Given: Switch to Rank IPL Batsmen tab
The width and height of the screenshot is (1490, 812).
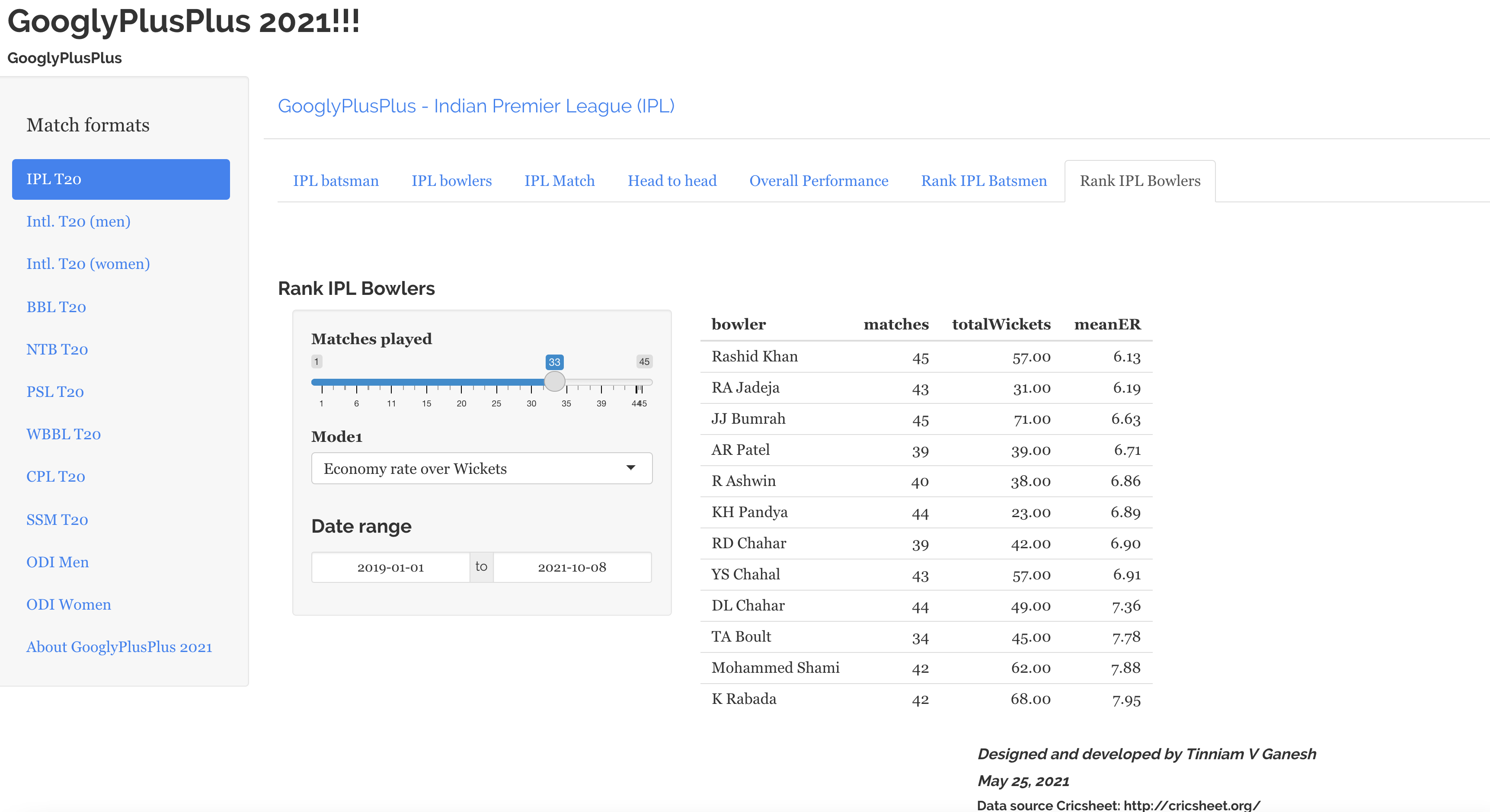Looking at the screenshot, I should click(983, 181).
